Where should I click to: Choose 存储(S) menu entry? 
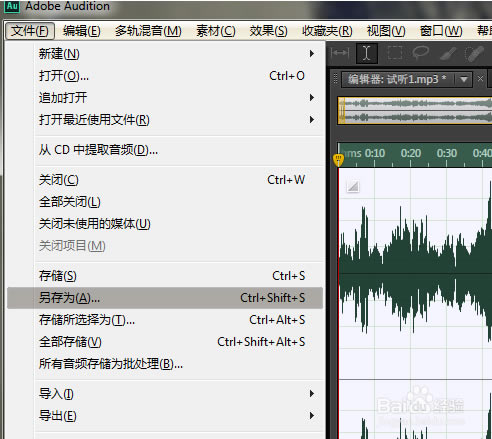[x=165, y=276]
